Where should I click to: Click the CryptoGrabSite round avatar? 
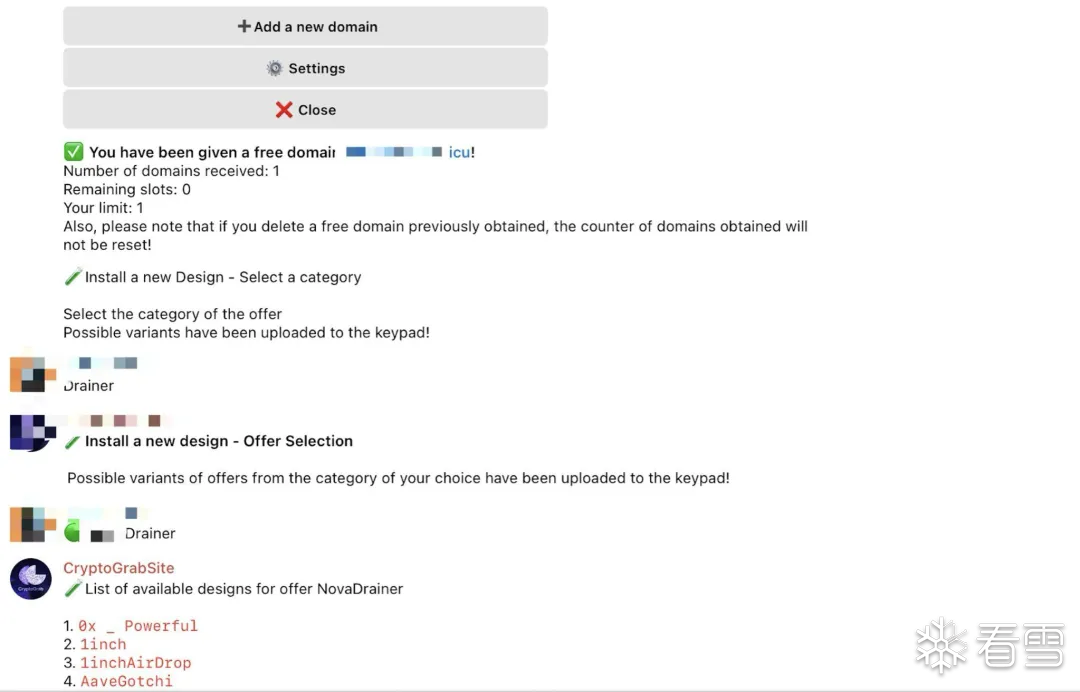31,579
